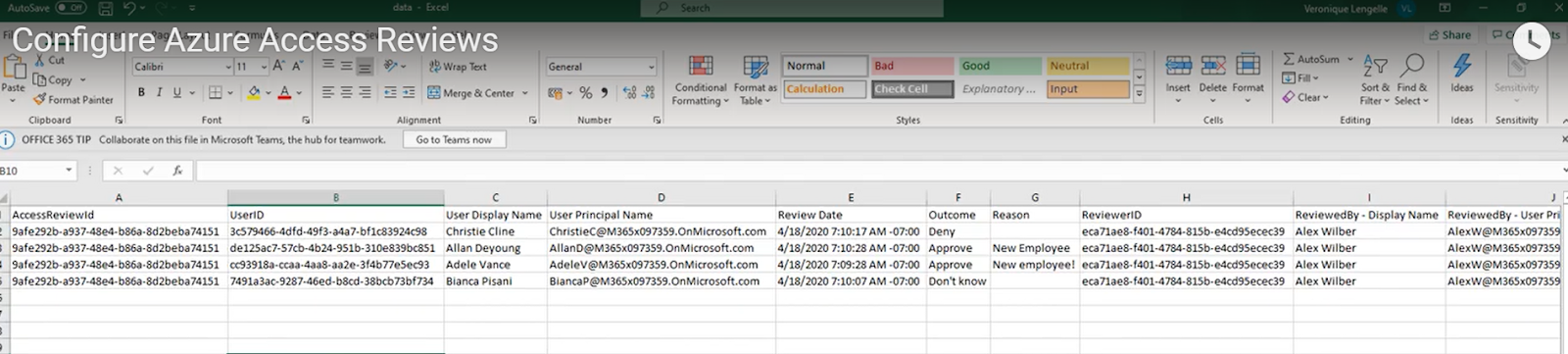Screen dimensions: 1568x354
Task: Apply the yellow Fill Color
Action: (254, 93)
